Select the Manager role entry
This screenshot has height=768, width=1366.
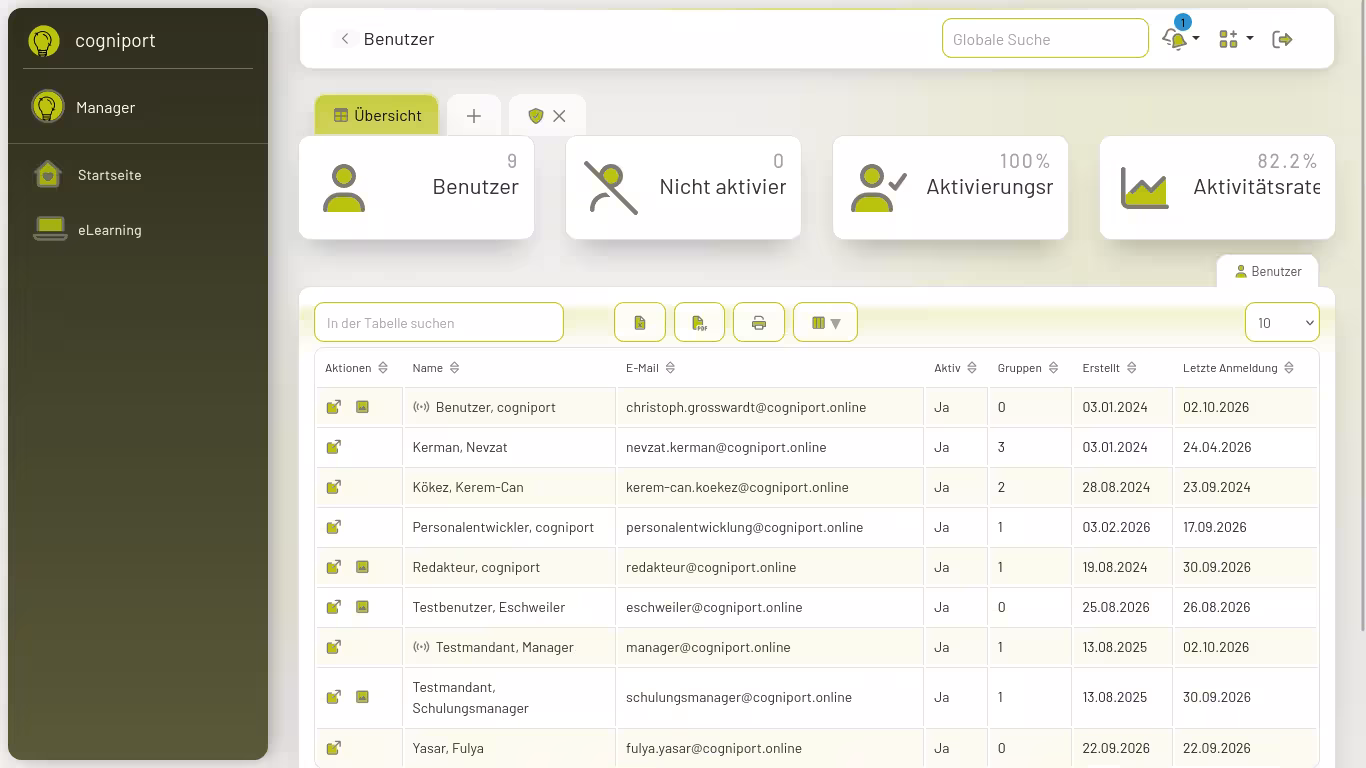(x=105, y=107)
